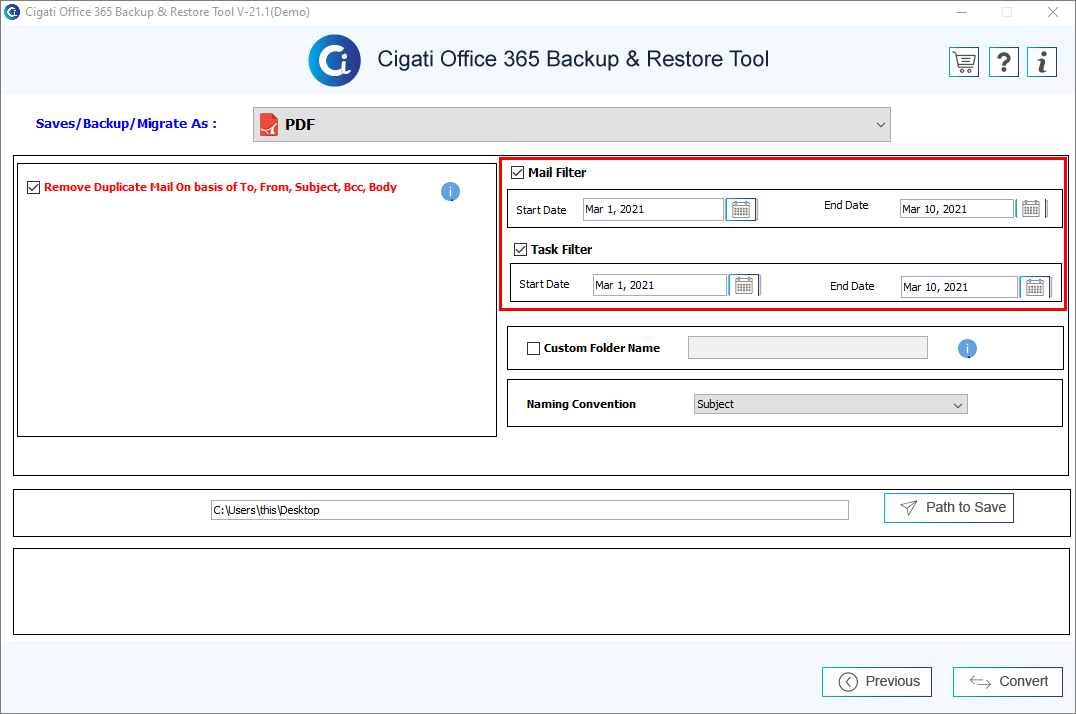The image size is (1076, 714).
Task: Enable the Custom Folder Name checkbox
Action: (533, 349)
